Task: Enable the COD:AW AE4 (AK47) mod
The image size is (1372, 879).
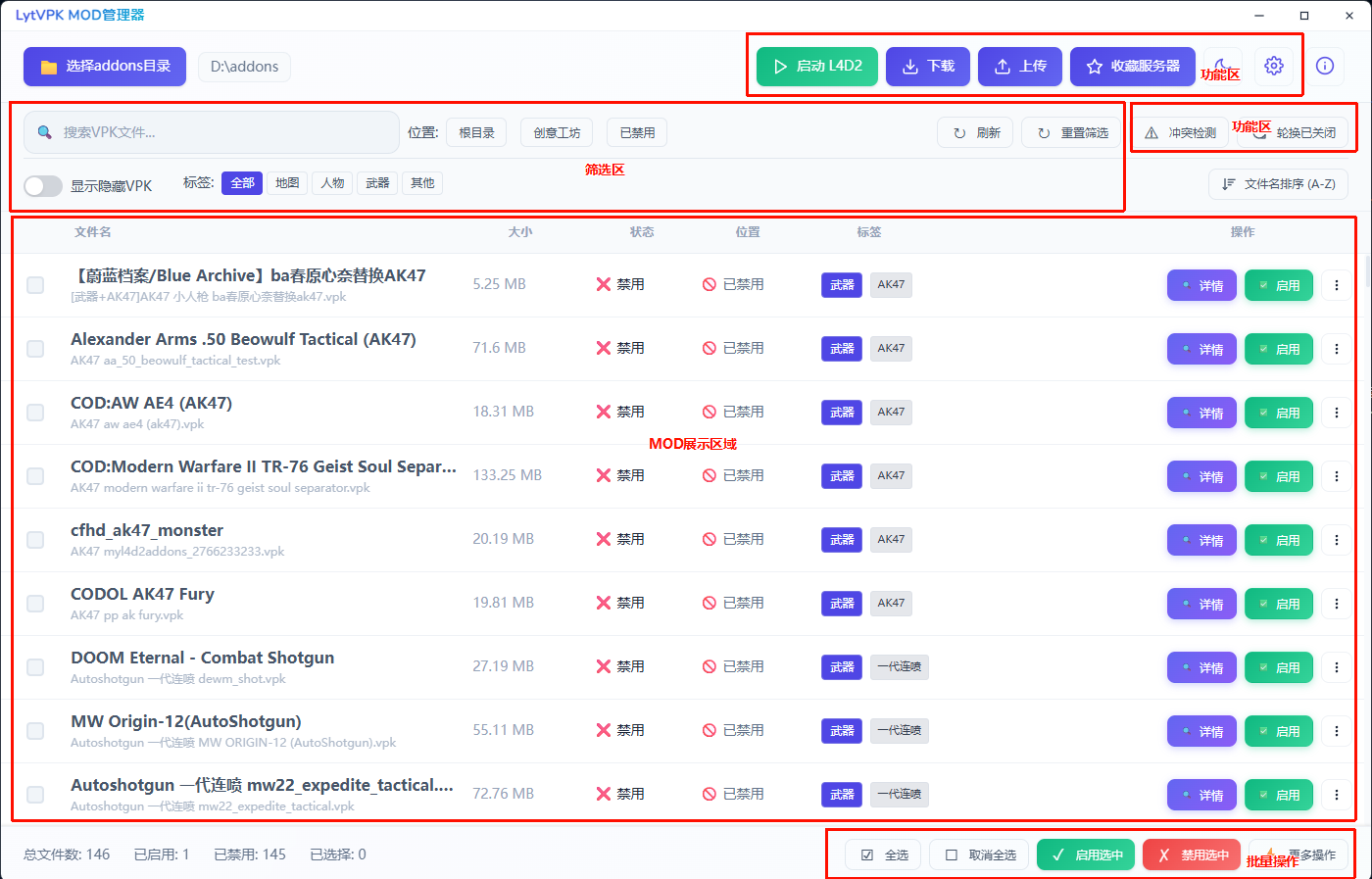Action: (1278, 413)
